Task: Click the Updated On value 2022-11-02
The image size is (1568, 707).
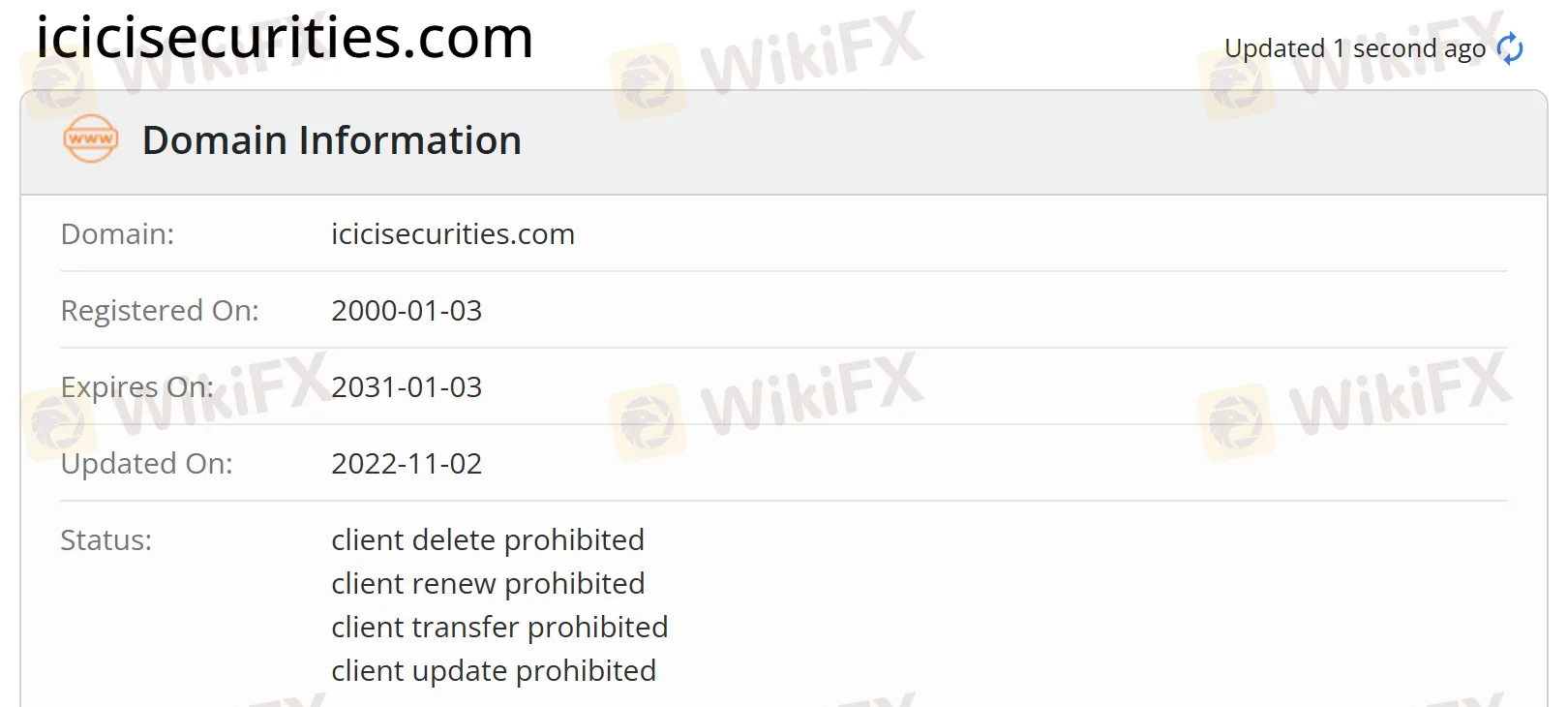Action: coord(407,463)
